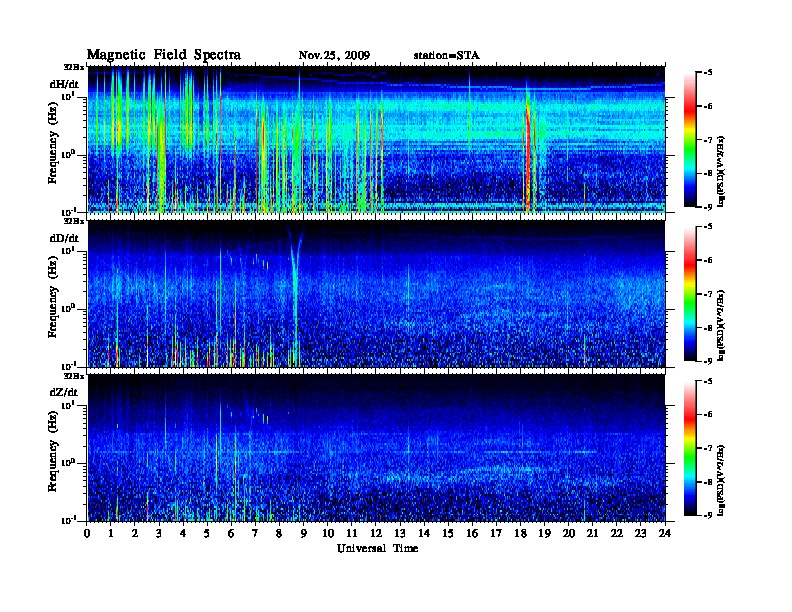
Task: Click hour "17" on the time axis
Action: (x=496, y=534)
